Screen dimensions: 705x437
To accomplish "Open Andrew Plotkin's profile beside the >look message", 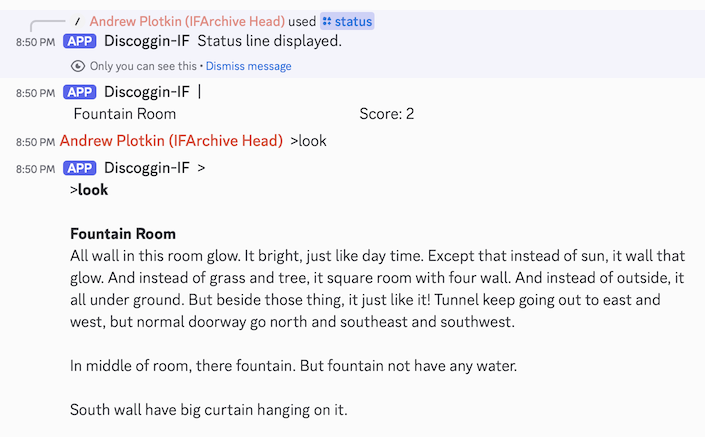I will click(171, 141).
